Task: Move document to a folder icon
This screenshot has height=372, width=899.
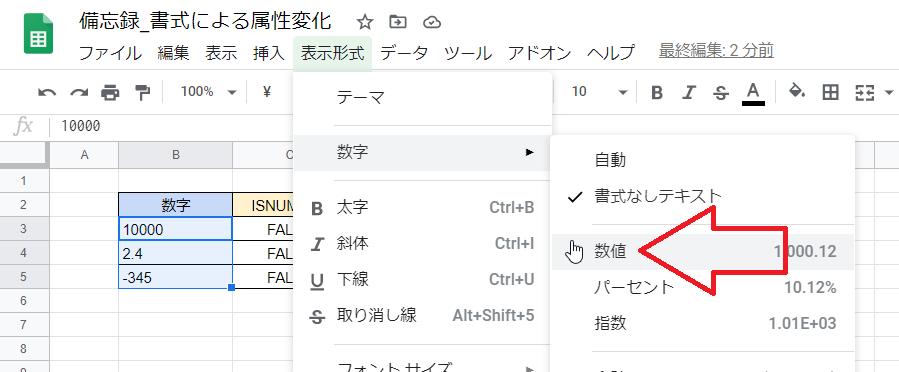Action: [397, 22]
